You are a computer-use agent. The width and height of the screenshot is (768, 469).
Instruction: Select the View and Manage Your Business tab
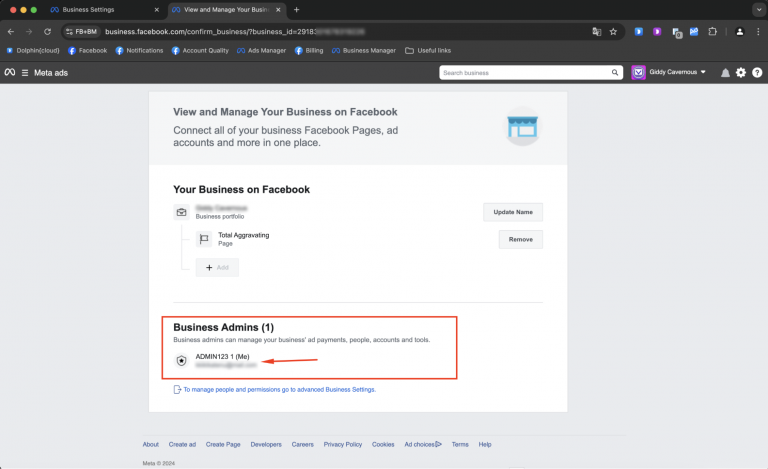[227, 9]
